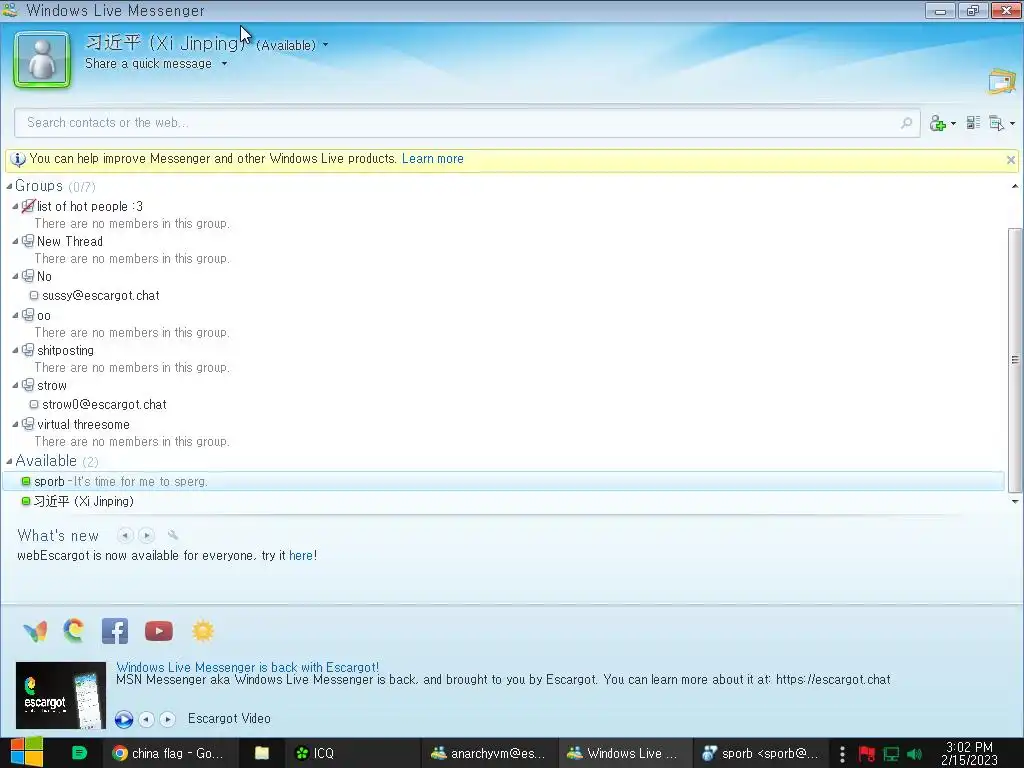Collapse the No group
1024x768 pixels.
tap(15, 276)
